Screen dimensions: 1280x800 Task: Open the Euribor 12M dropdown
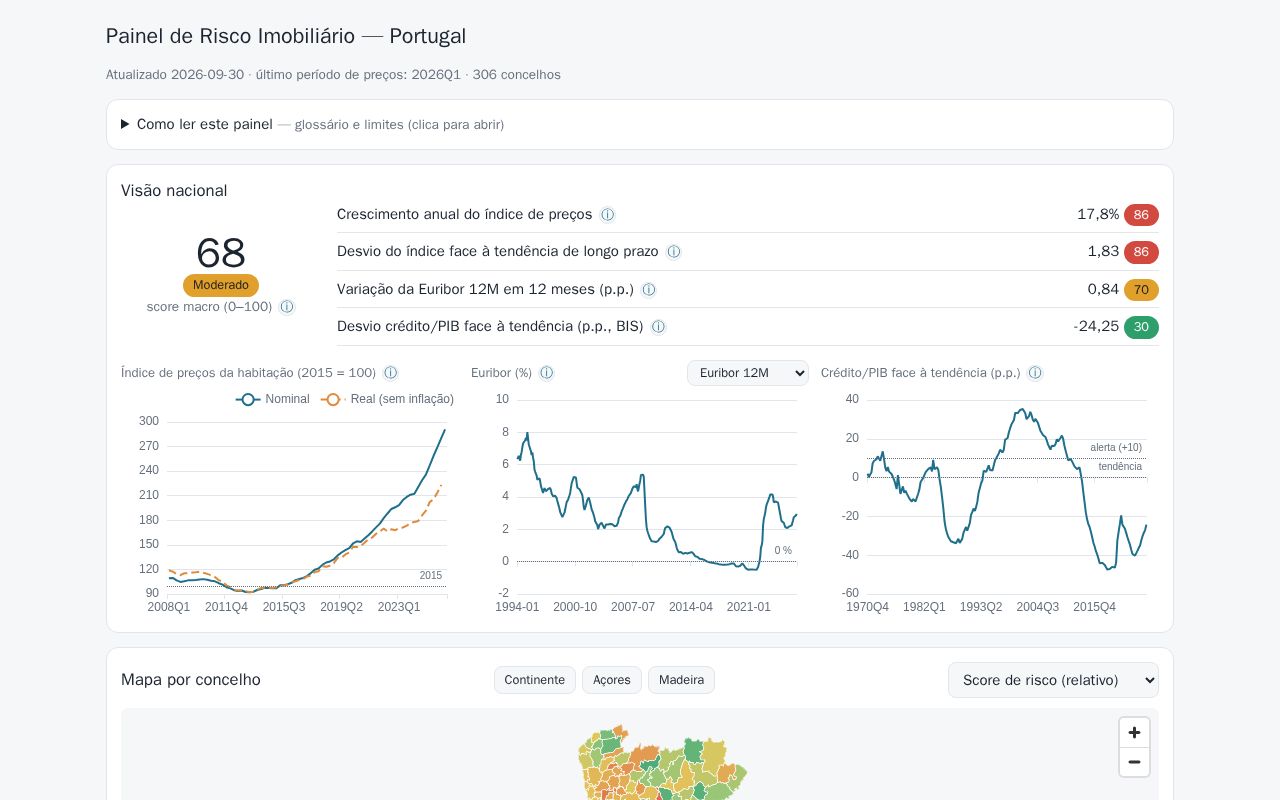[748, 373]
